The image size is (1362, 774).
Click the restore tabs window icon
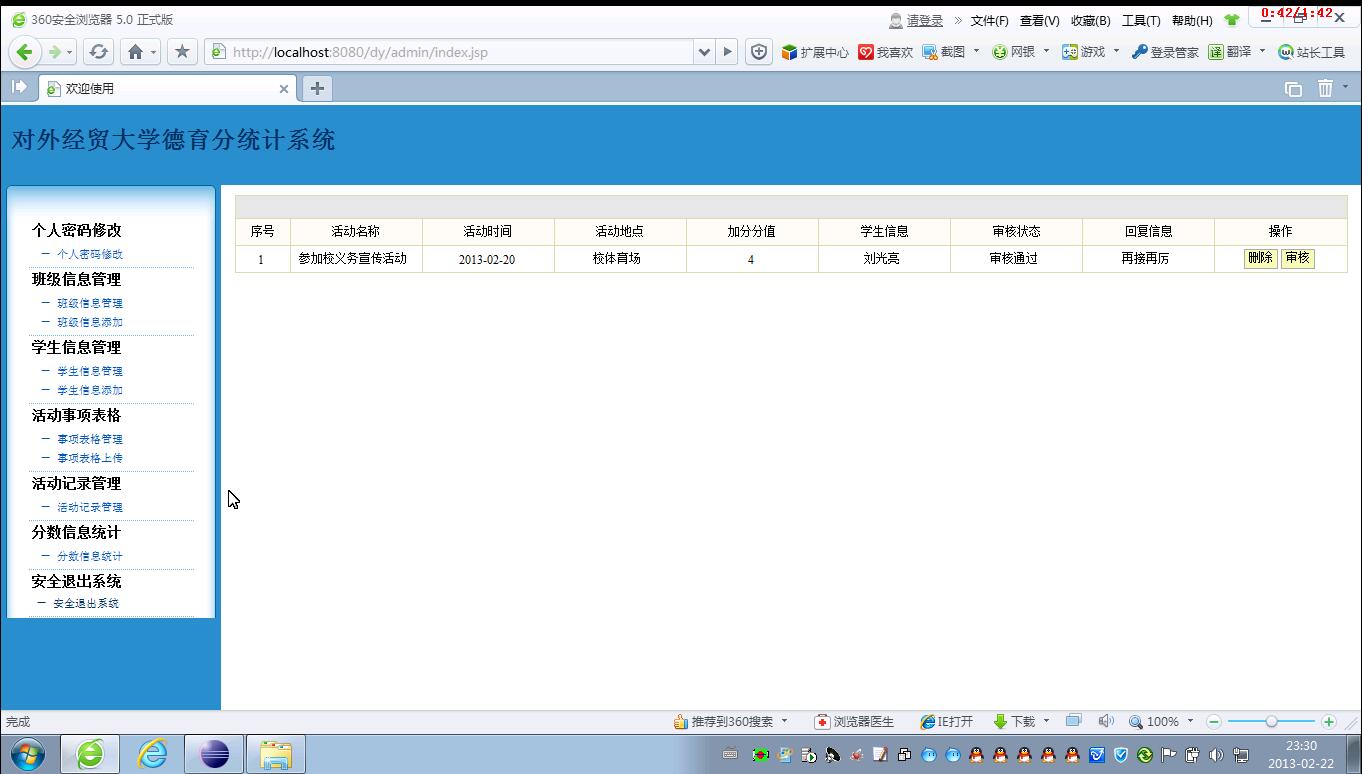pyautogui.click(x=1293, y=88)
